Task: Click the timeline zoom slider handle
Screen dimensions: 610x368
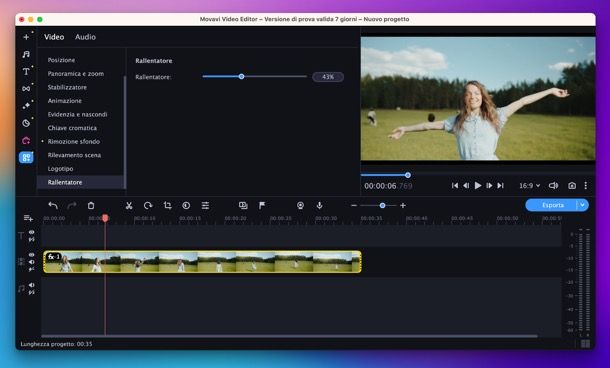Action: point(382,205)
